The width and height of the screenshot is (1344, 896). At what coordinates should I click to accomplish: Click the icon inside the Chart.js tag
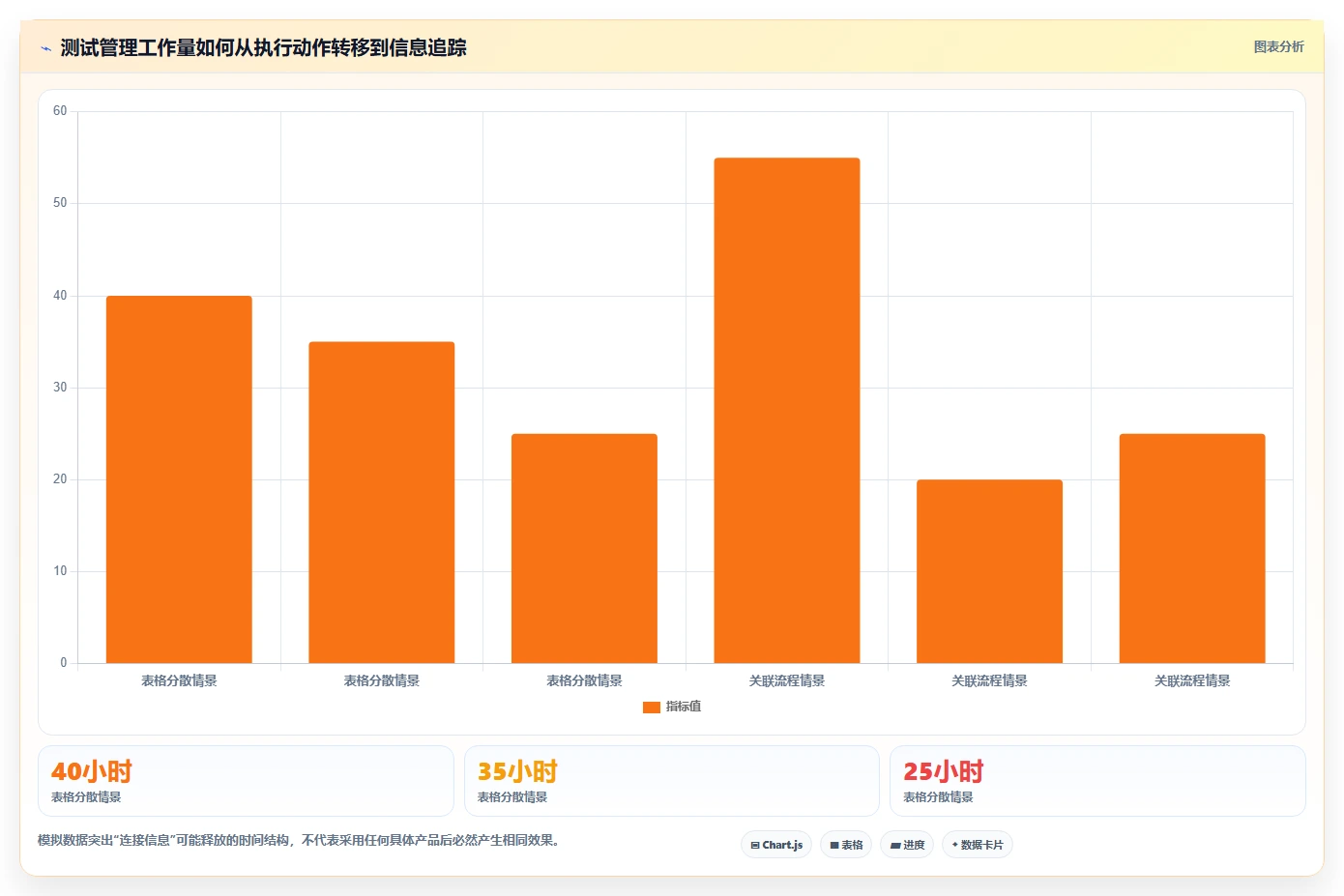755,846
